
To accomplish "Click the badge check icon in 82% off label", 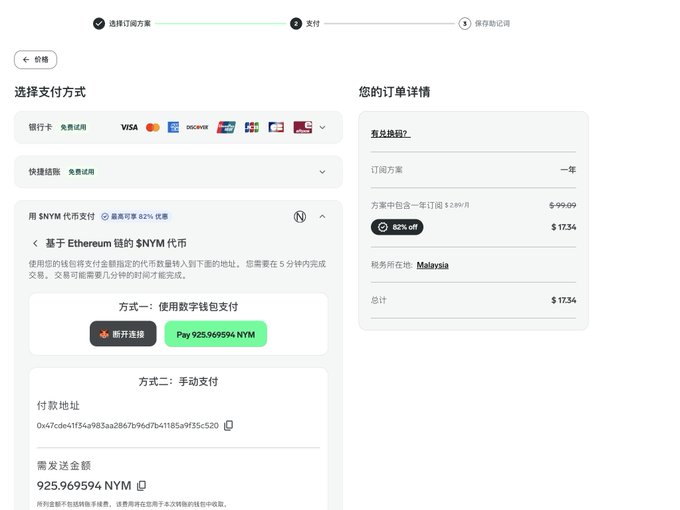I will pos(382,227).
